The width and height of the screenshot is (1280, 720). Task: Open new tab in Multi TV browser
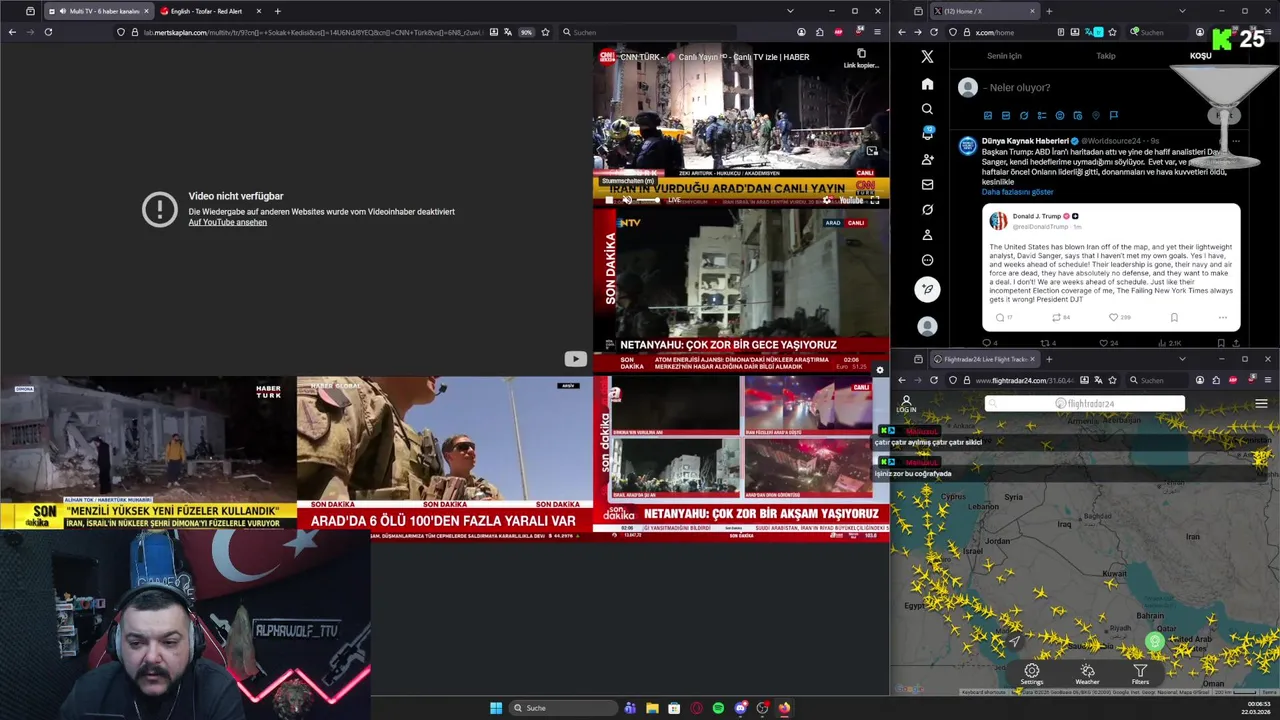(x=277, y=11)
